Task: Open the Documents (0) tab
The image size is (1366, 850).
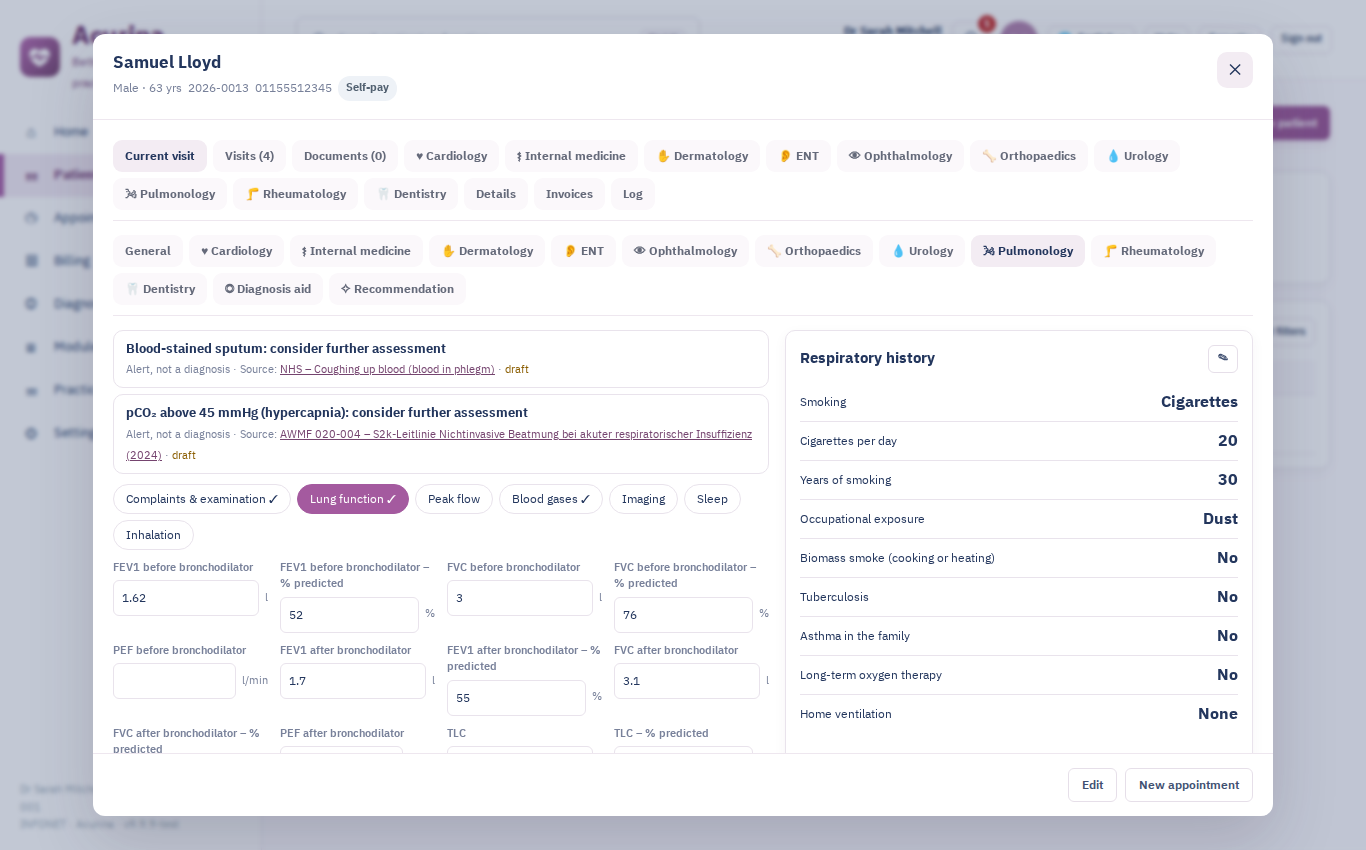Action: [x=345, y=156]
